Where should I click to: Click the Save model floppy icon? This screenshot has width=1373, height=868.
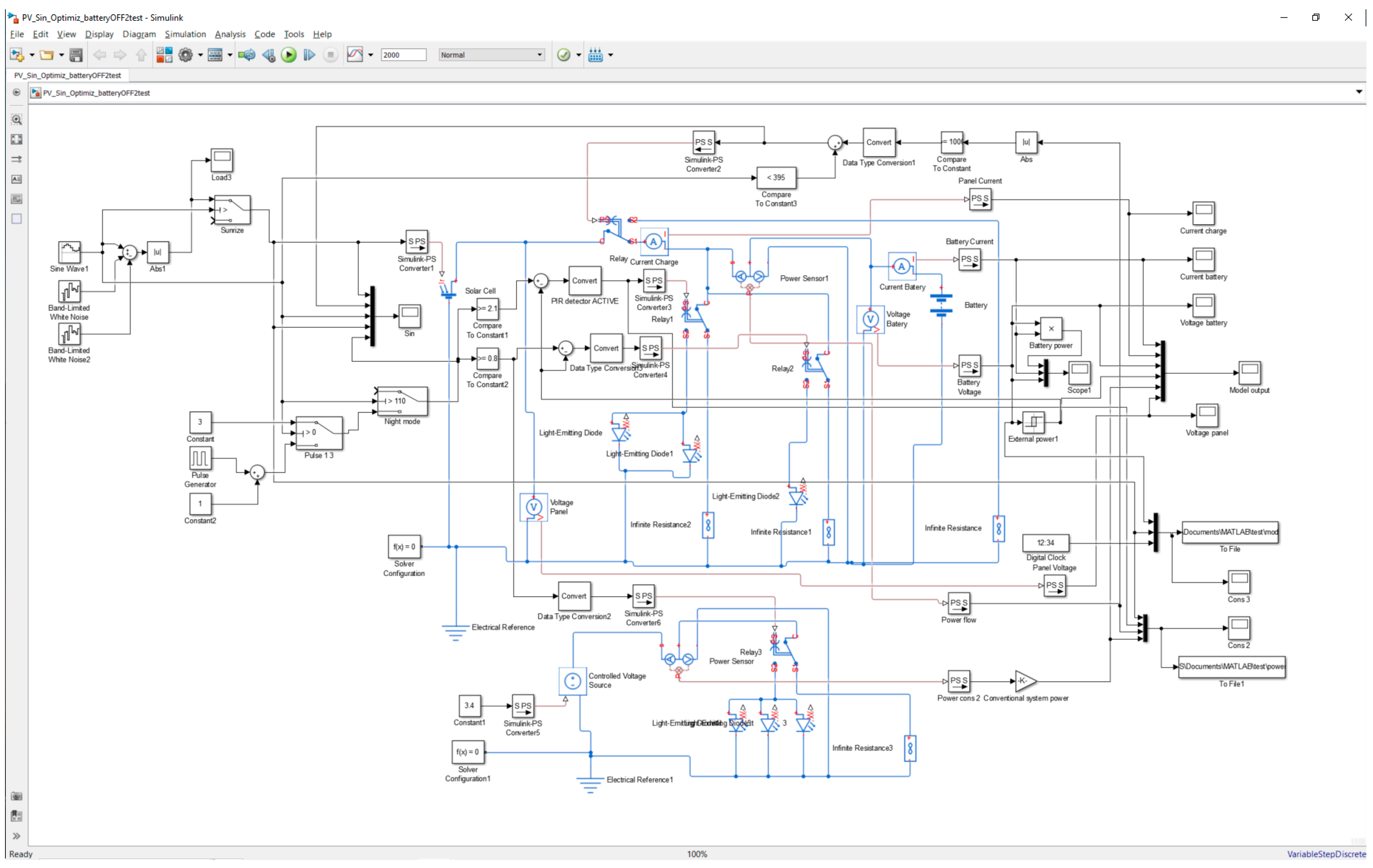[x=76, y=55]
